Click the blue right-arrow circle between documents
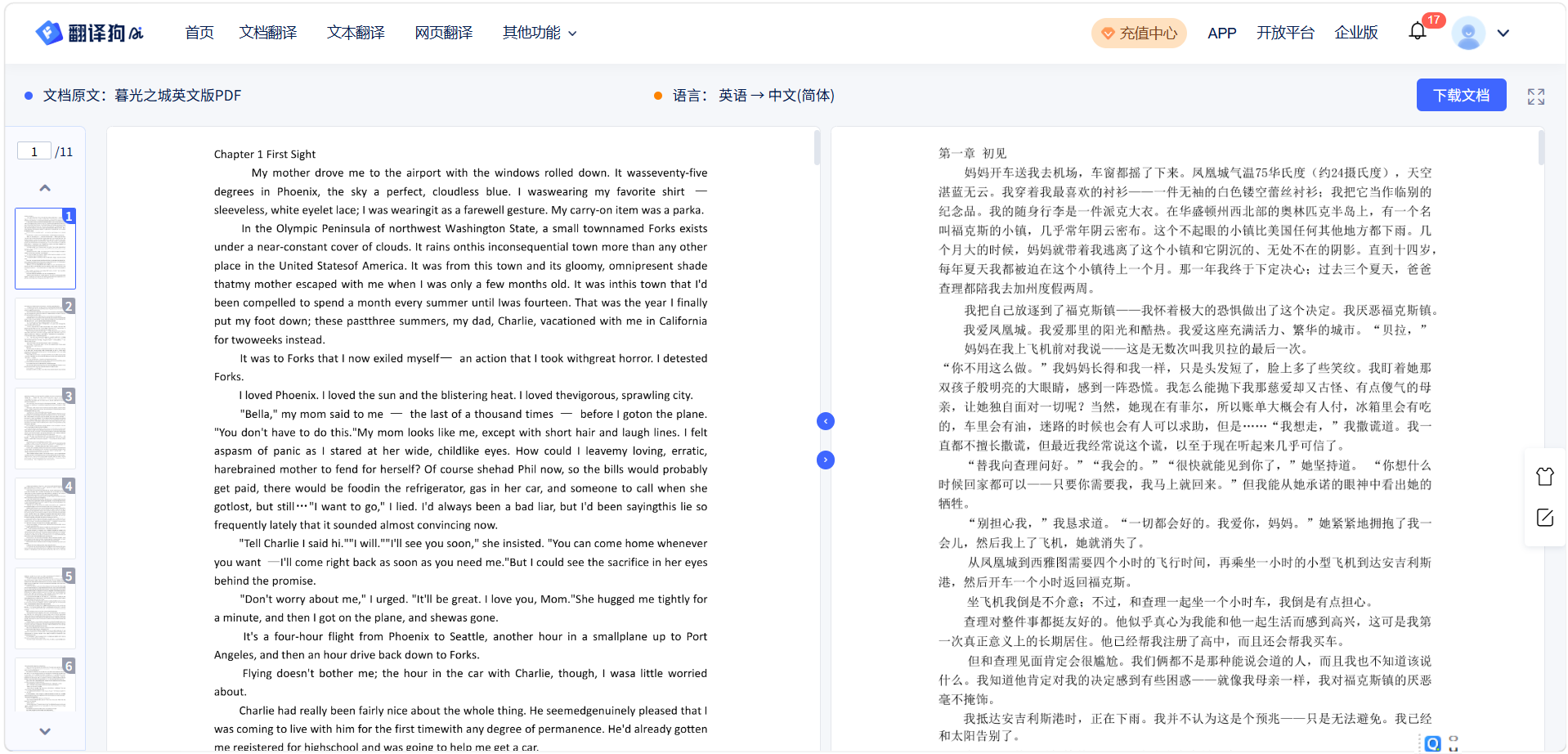The image size is (1568, 754). 826,460
